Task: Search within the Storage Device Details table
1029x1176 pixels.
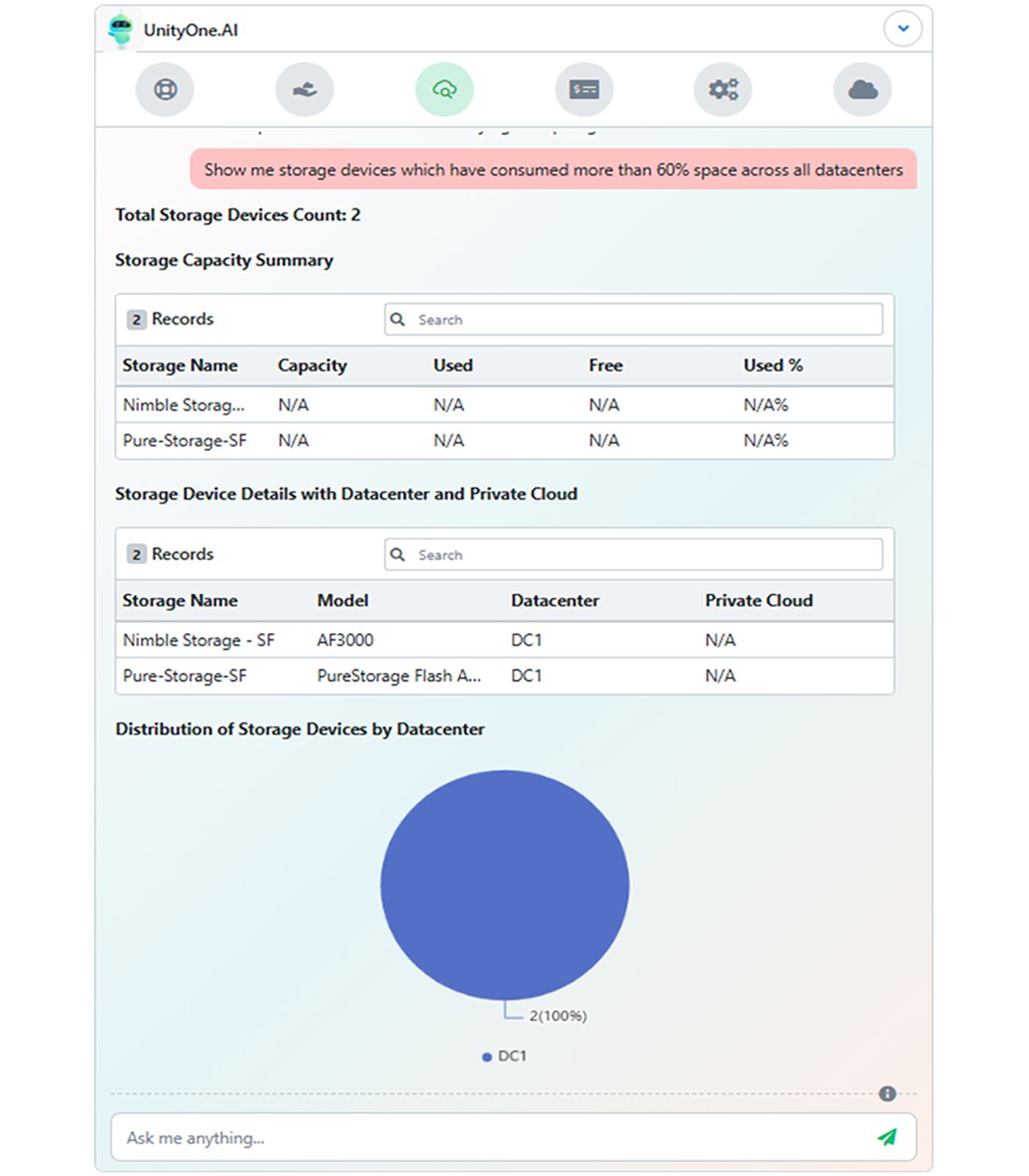Action: coord(634,554)
